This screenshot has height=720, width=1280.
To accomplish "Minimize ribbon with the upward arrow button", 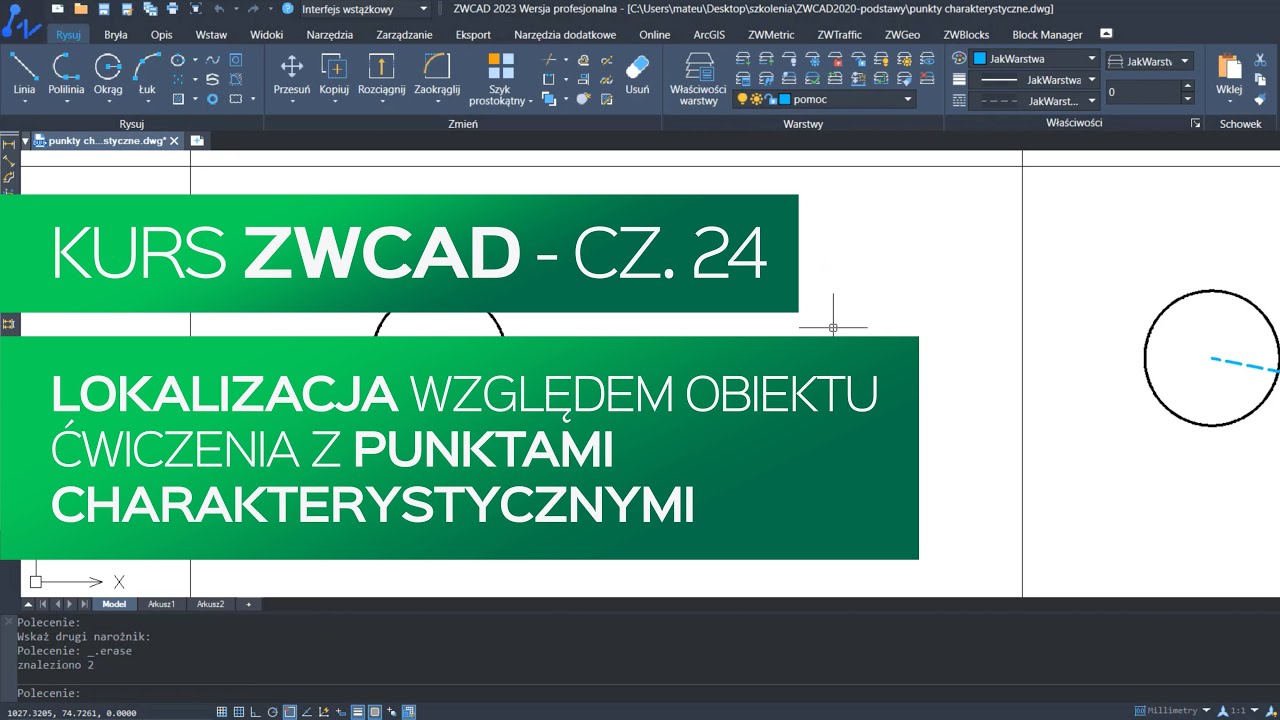I will [x=1105, y=34].
